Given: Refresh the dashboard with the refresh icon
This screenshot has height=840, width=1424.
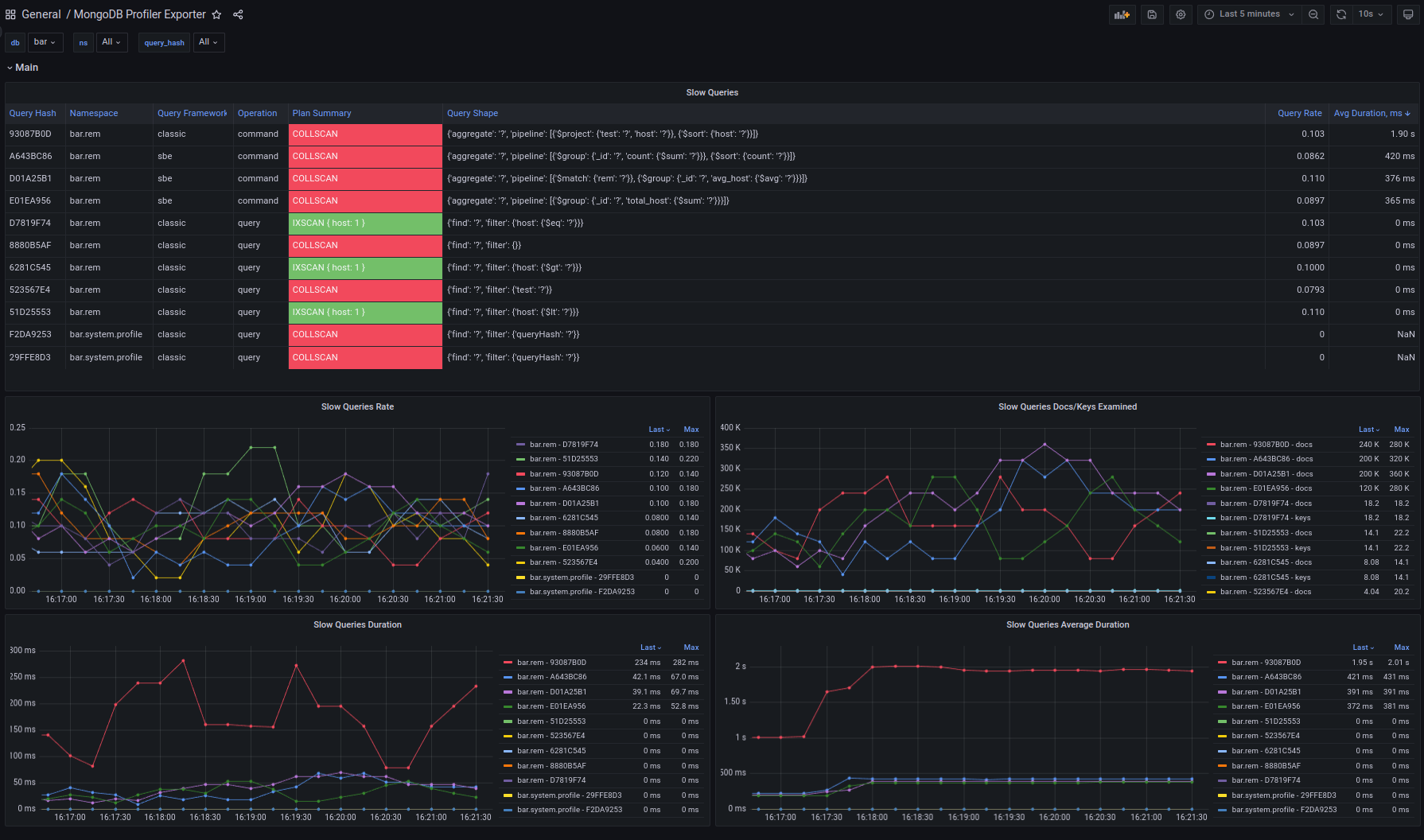Looking at the screenshot, I should tap(1341, 14).
